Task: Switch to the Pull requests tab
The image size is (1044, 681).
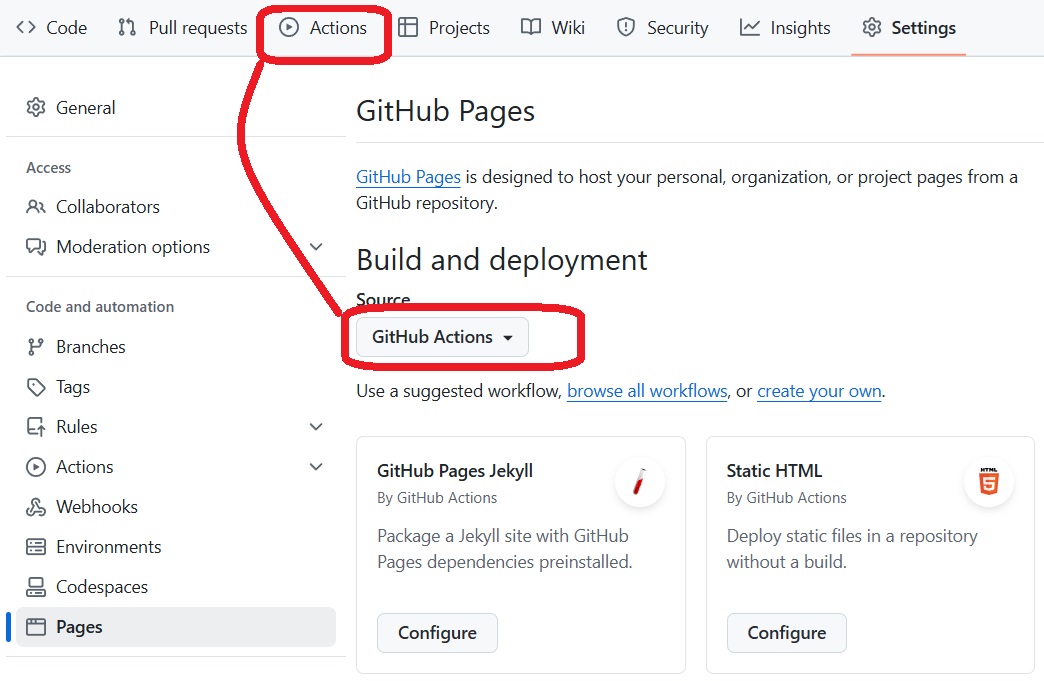Action: pyautogui.click(x=182, y=28)
